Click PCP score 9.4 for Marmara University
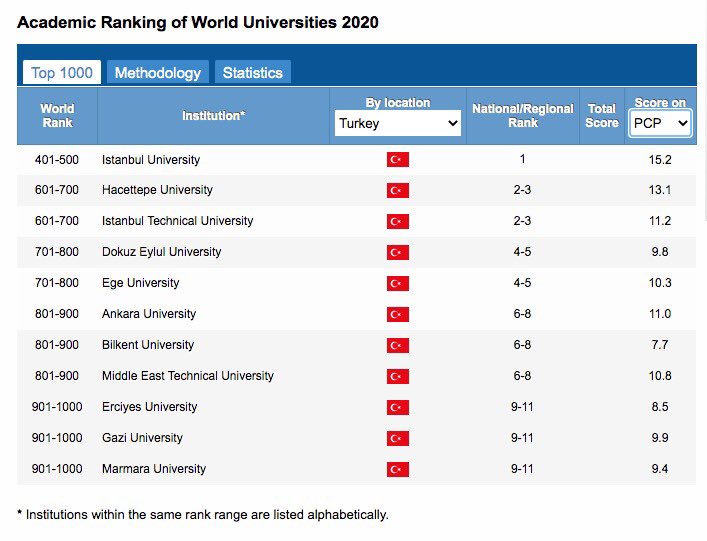The width and height of the screenshot is (707, 541). point(660,469)
